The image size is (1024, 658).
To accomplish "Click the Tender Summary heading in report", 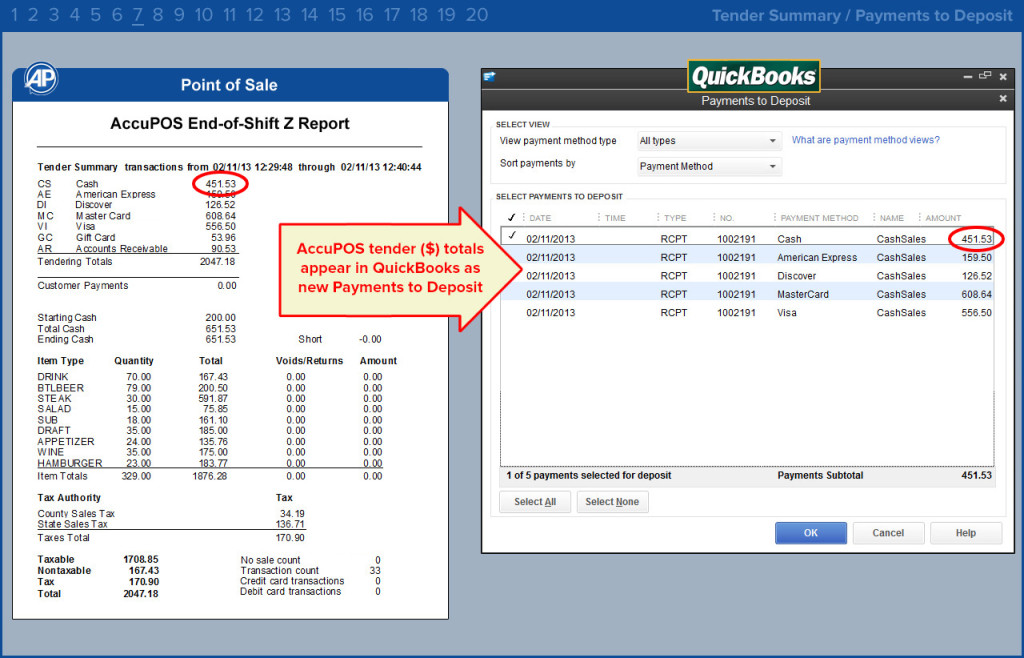I will click(x=77, y=167).
